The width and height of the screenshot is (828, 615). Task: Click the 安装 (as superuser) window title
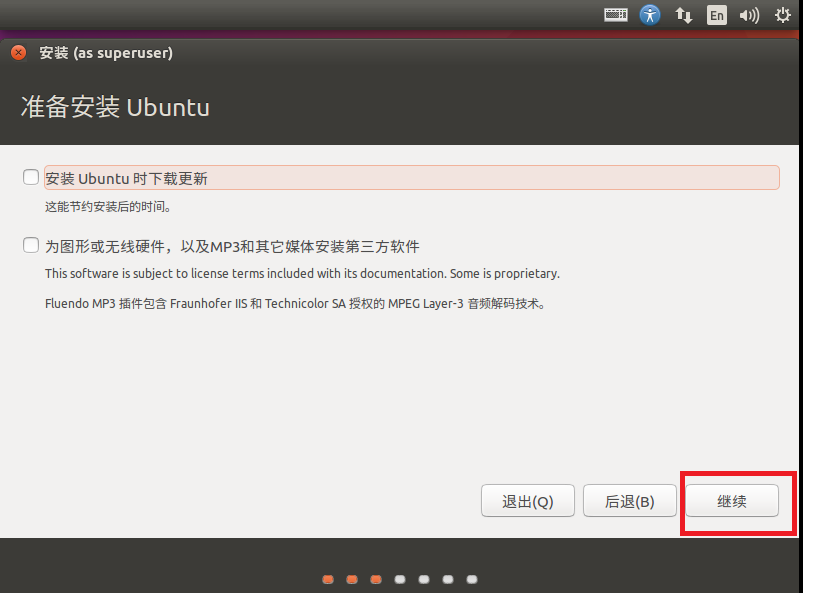pyautogui.click(x=106, y=53)
